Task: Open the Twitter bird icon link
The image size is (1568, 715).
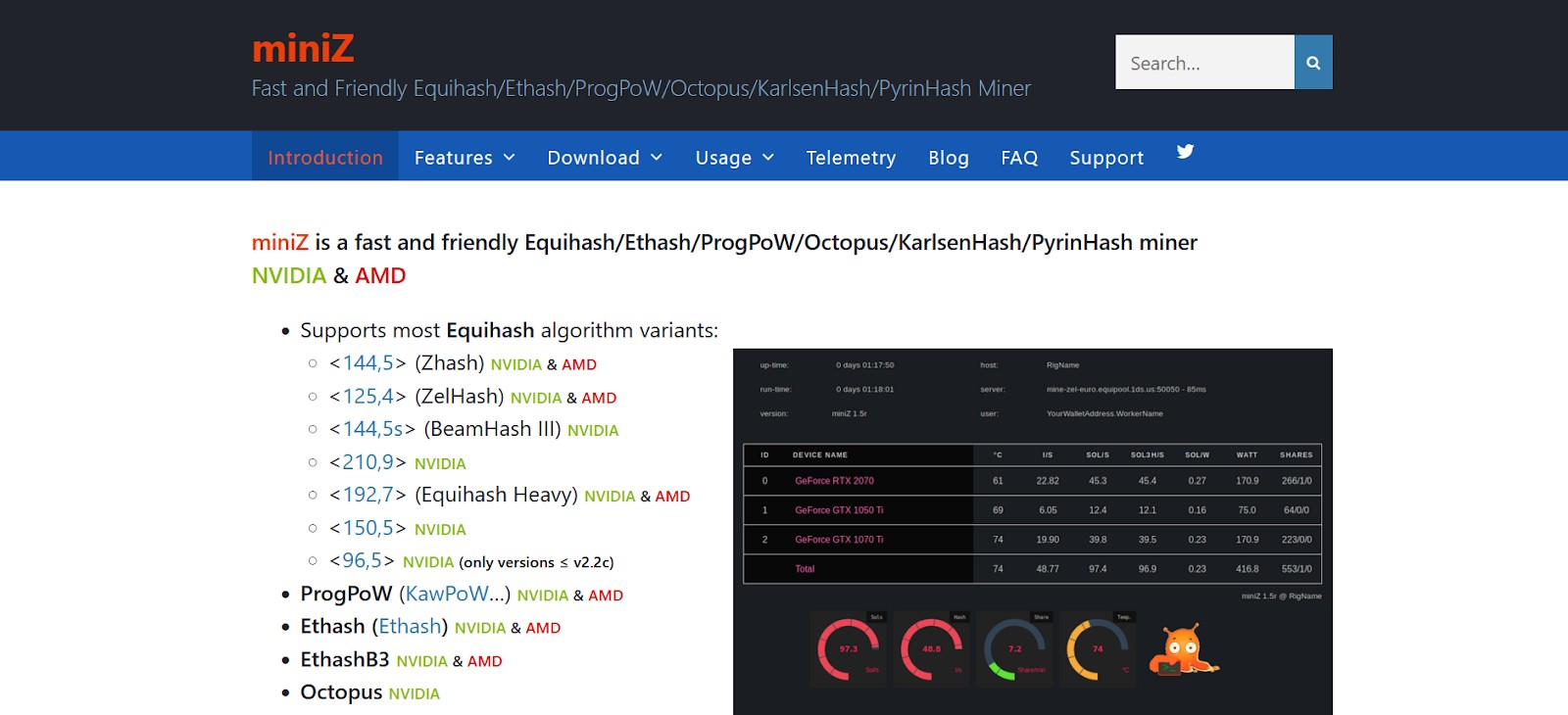Action: point(1186,152)
